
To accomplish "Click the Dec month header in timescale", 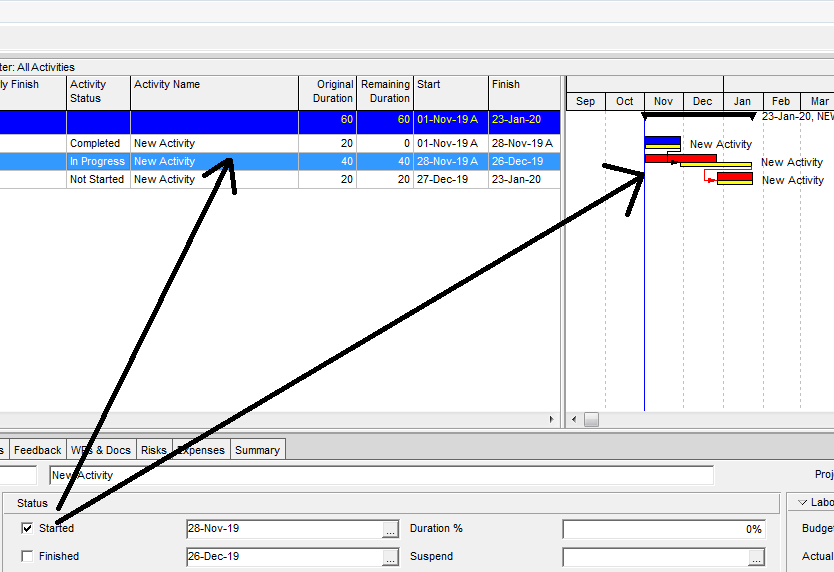I will pos(703,101).
